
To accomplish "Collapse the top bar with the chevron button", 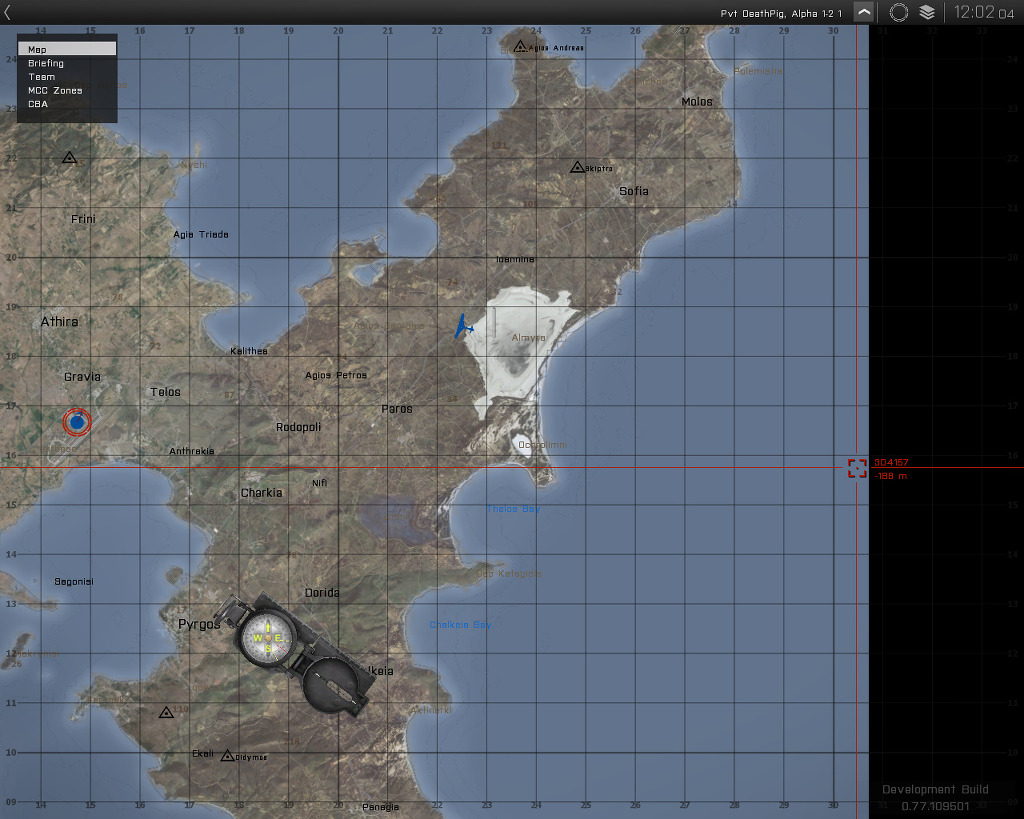I will 864,12.
